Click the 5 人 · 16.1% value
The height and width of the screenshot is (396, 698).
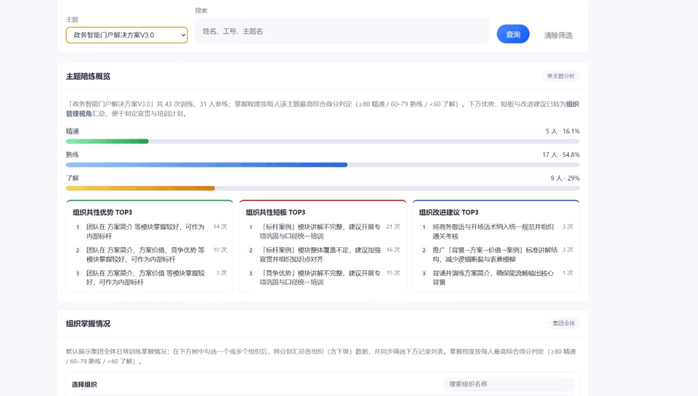pos(563,132)
